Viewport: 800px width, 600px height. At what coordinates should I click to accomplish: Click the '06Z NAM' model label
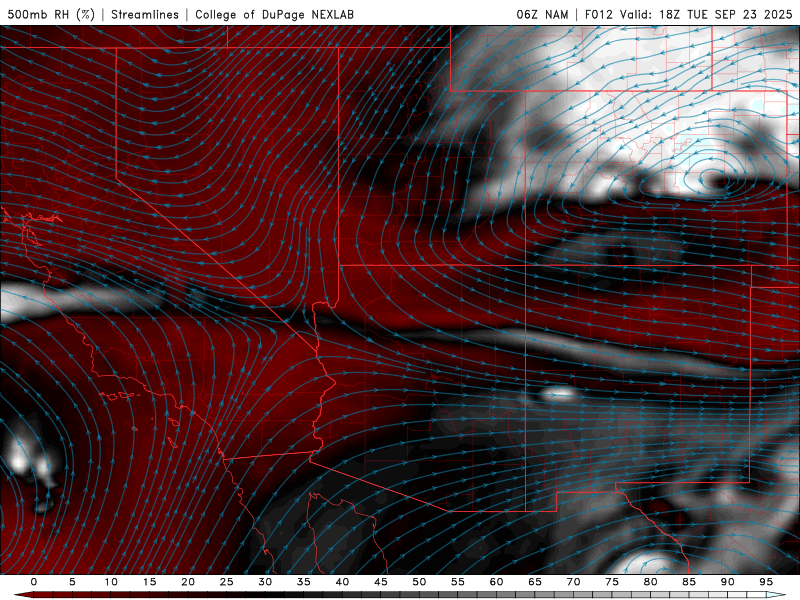(542, 14)
